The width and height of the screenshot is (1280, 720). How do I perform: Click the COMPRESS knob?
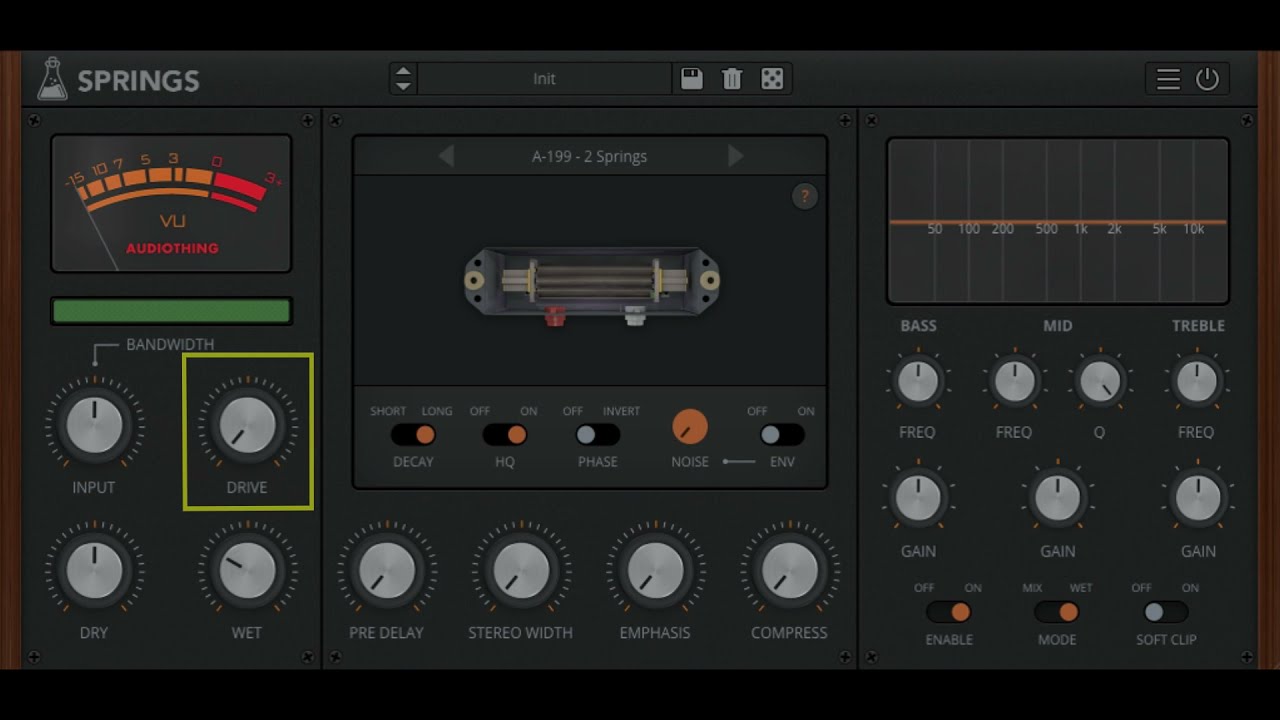click(789, 570)
